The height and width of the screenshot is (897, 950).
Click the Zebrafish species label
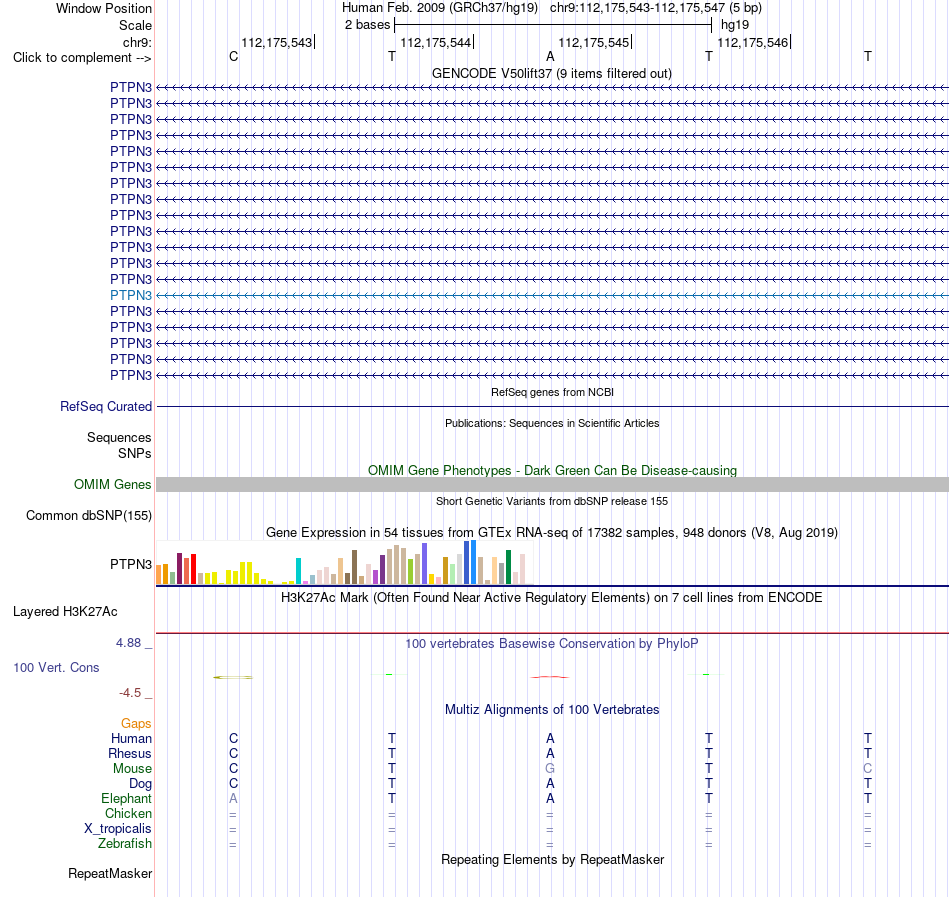(x=125, y=844)
